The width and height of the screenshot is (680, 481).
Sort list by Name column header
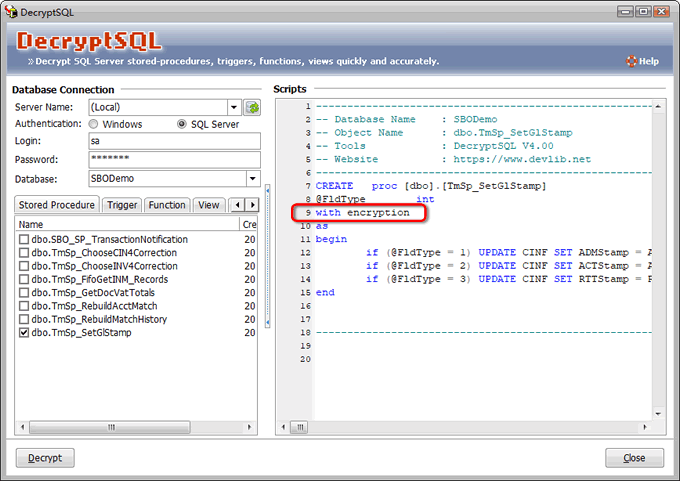click(128, 224)
